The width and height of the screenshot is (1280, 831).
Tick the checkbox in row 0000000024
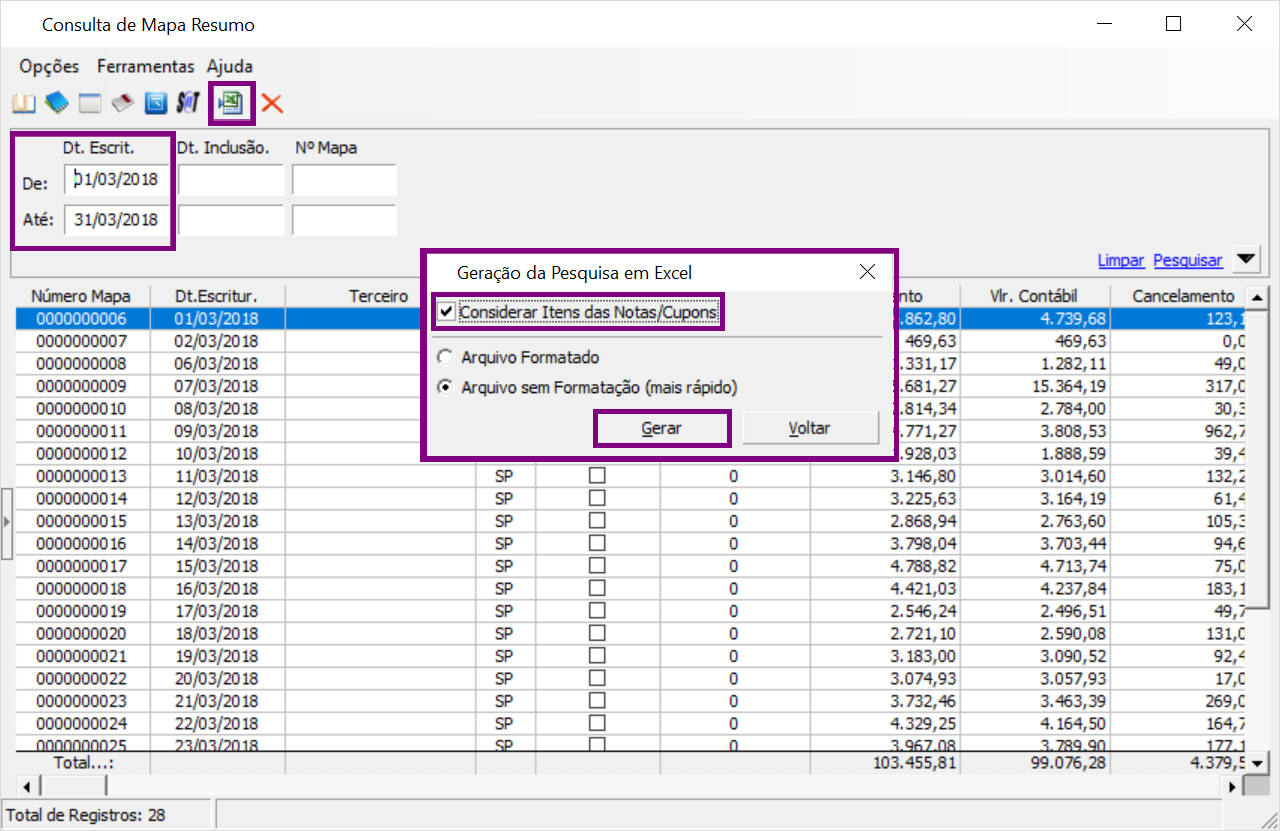click(x=597, y=722)
